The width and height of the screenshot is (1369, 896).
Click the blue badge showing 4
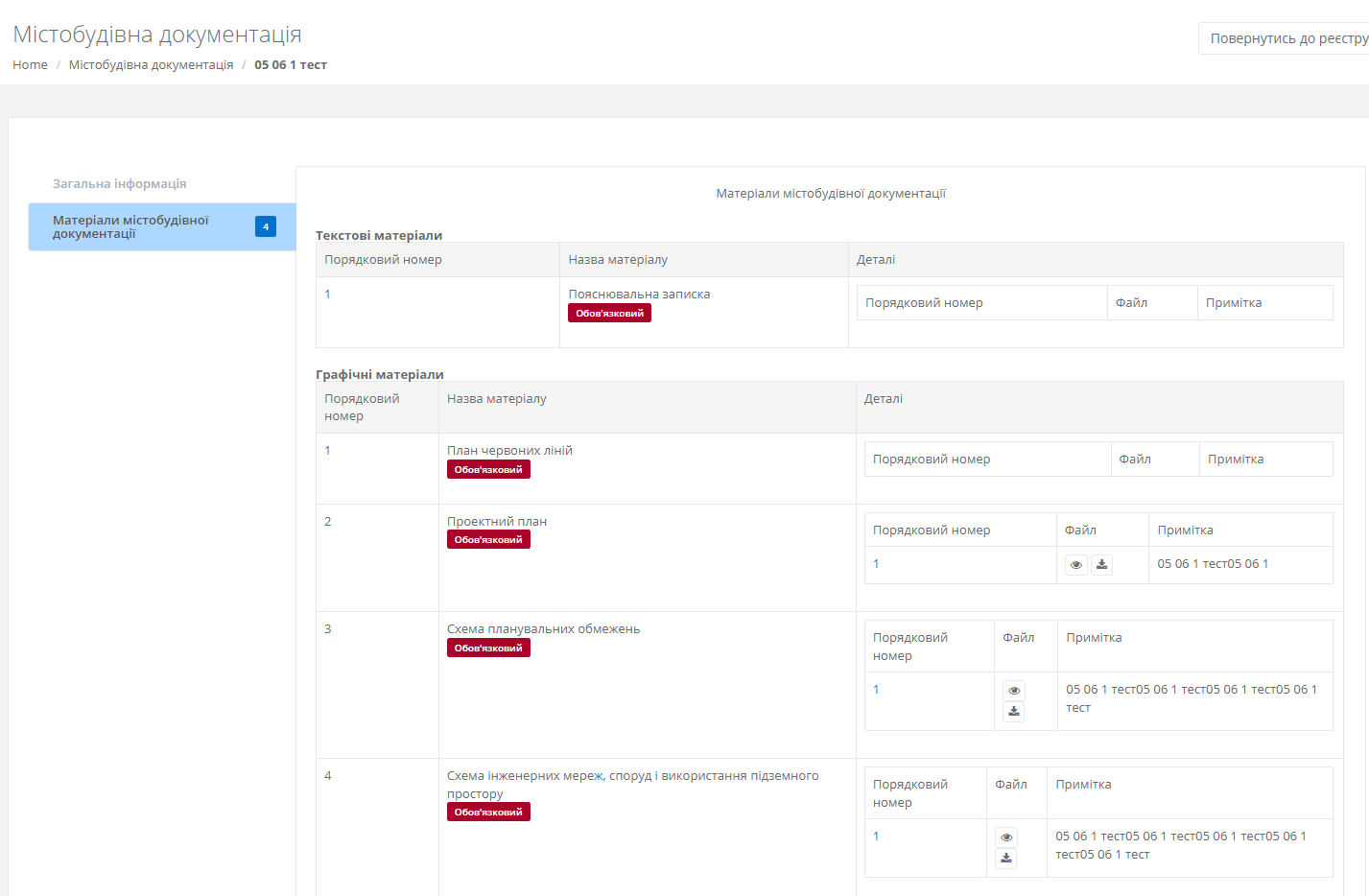(x=266, y=226)
